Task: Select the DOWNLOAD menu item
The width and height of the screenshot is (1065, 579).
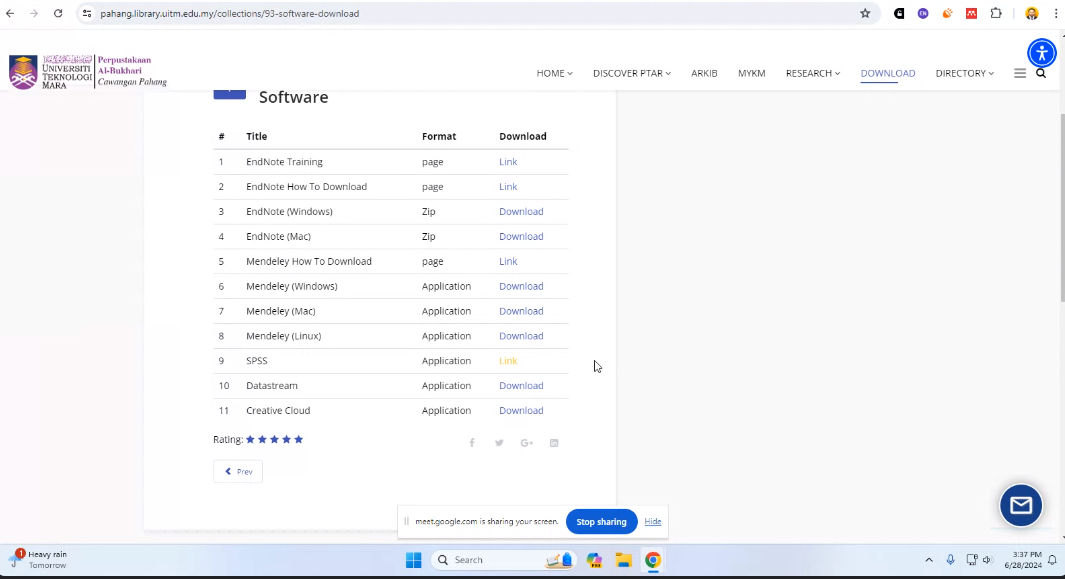Action: [888, 73]
